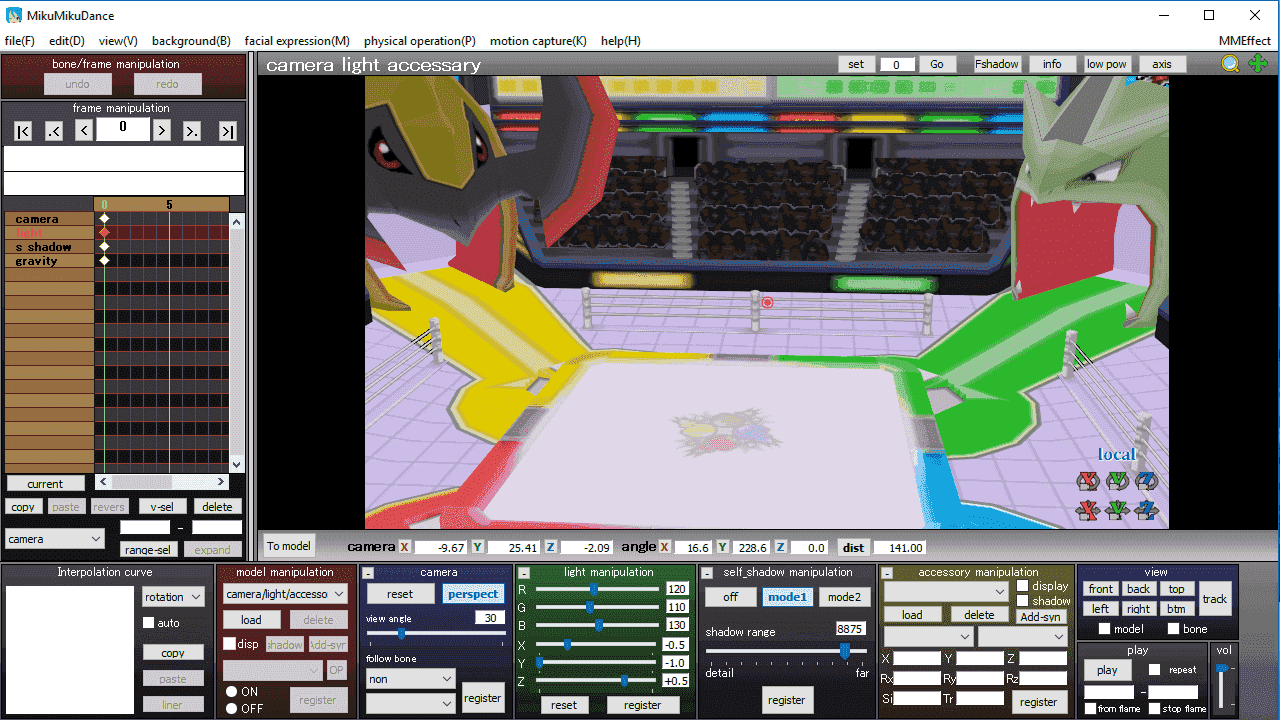Click the To model button
The image size is (1280, 720).
pyautogui.click(x=288, y=546)
